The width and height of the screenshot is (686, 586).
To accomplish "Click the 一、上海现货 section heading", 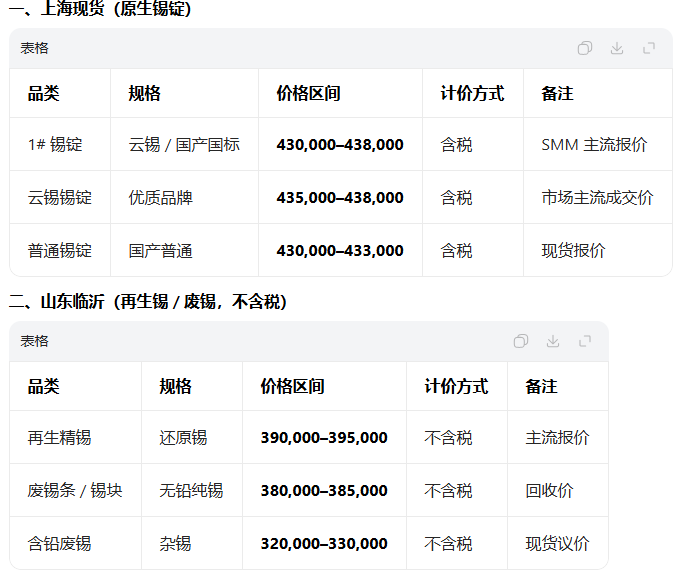I will [x=100, y=10].
